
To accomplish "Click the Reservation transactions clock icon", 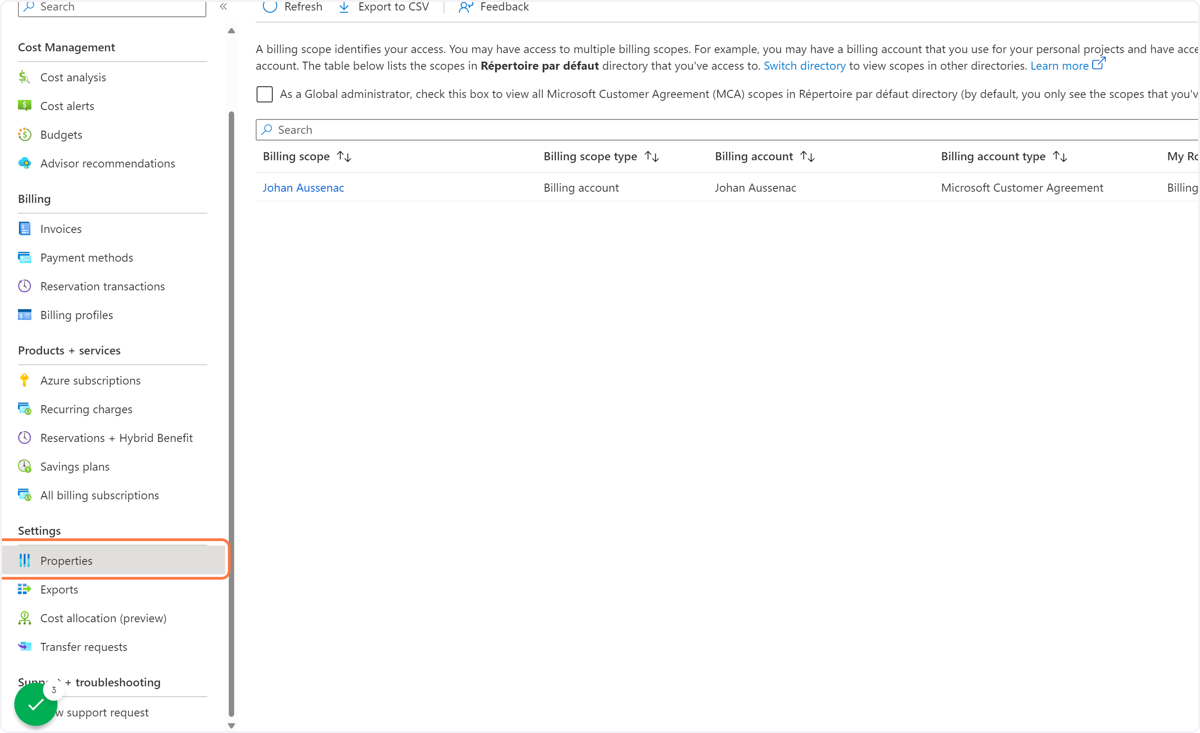I will point(25,286).
